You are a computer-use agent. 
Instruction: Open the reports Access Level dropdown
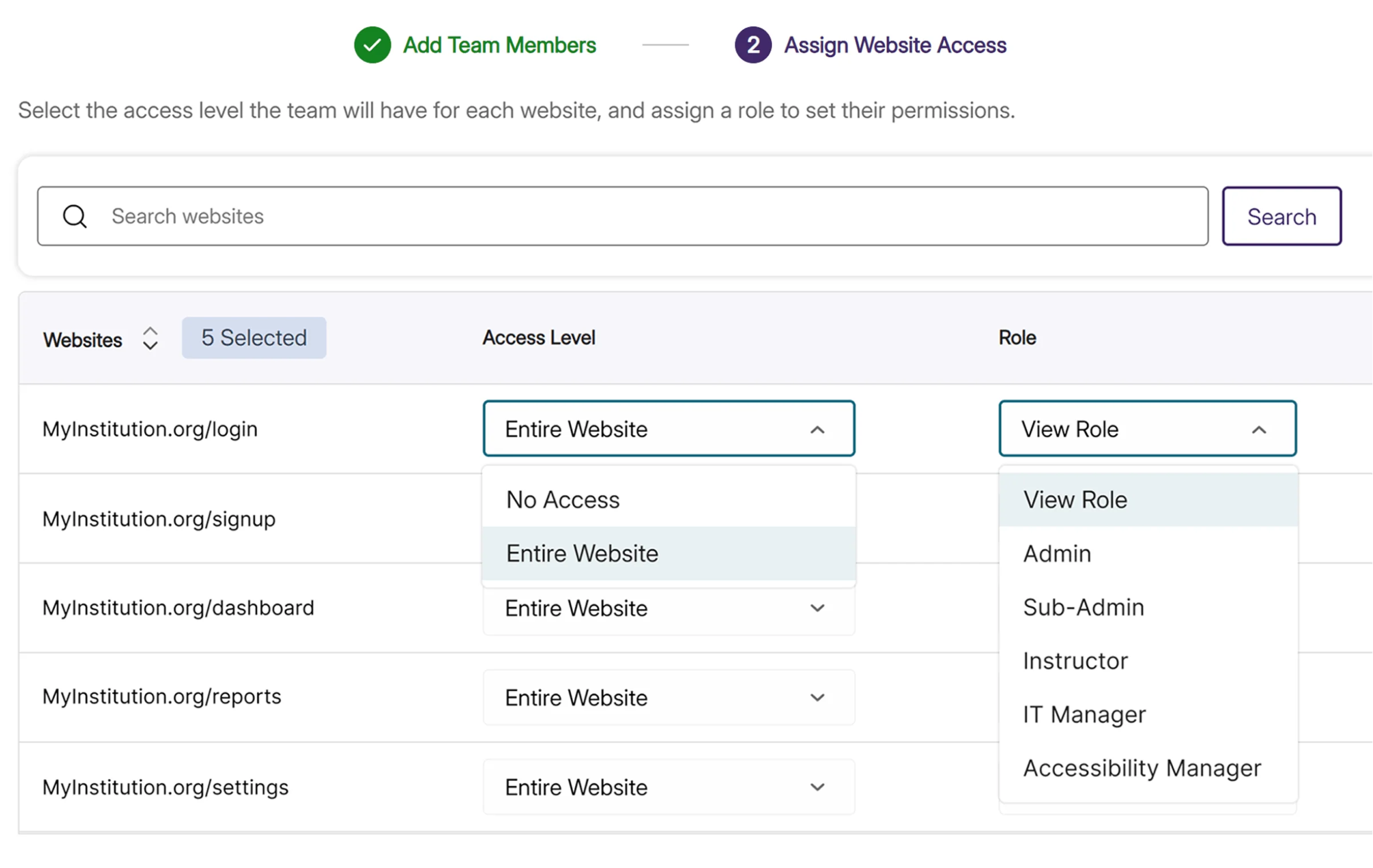pos(817,698)
